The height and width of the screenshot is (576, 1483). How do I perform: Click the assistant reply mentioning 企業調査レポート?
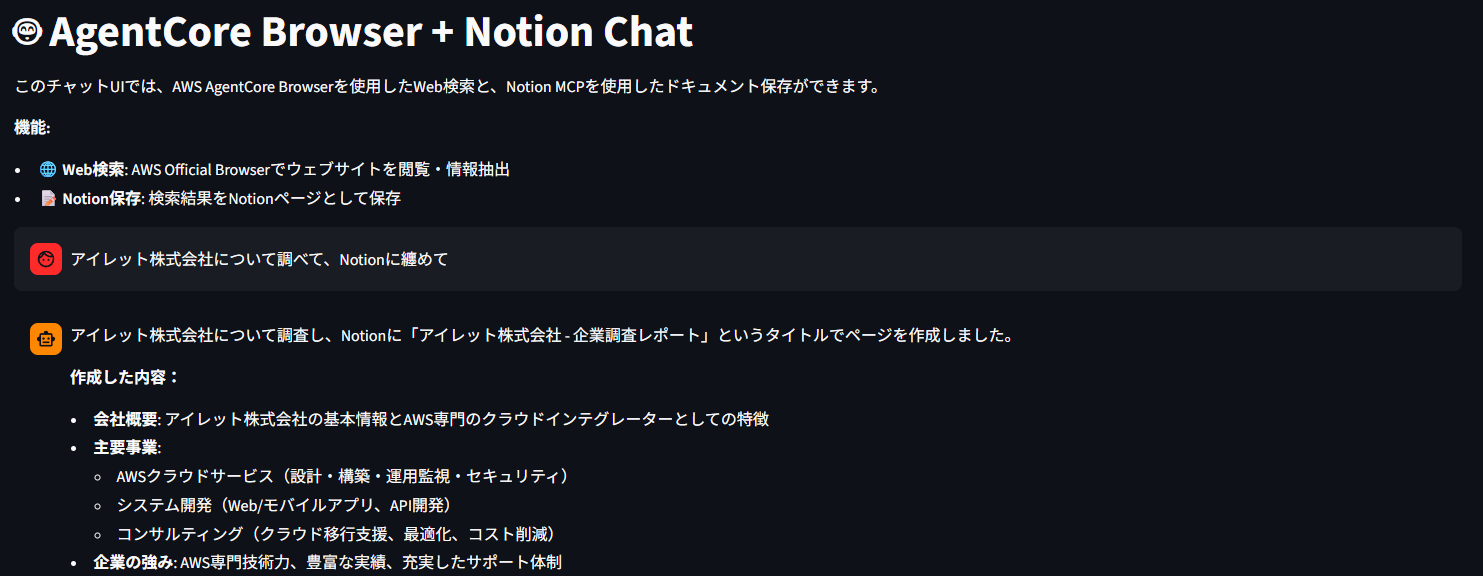click(541, 336)
